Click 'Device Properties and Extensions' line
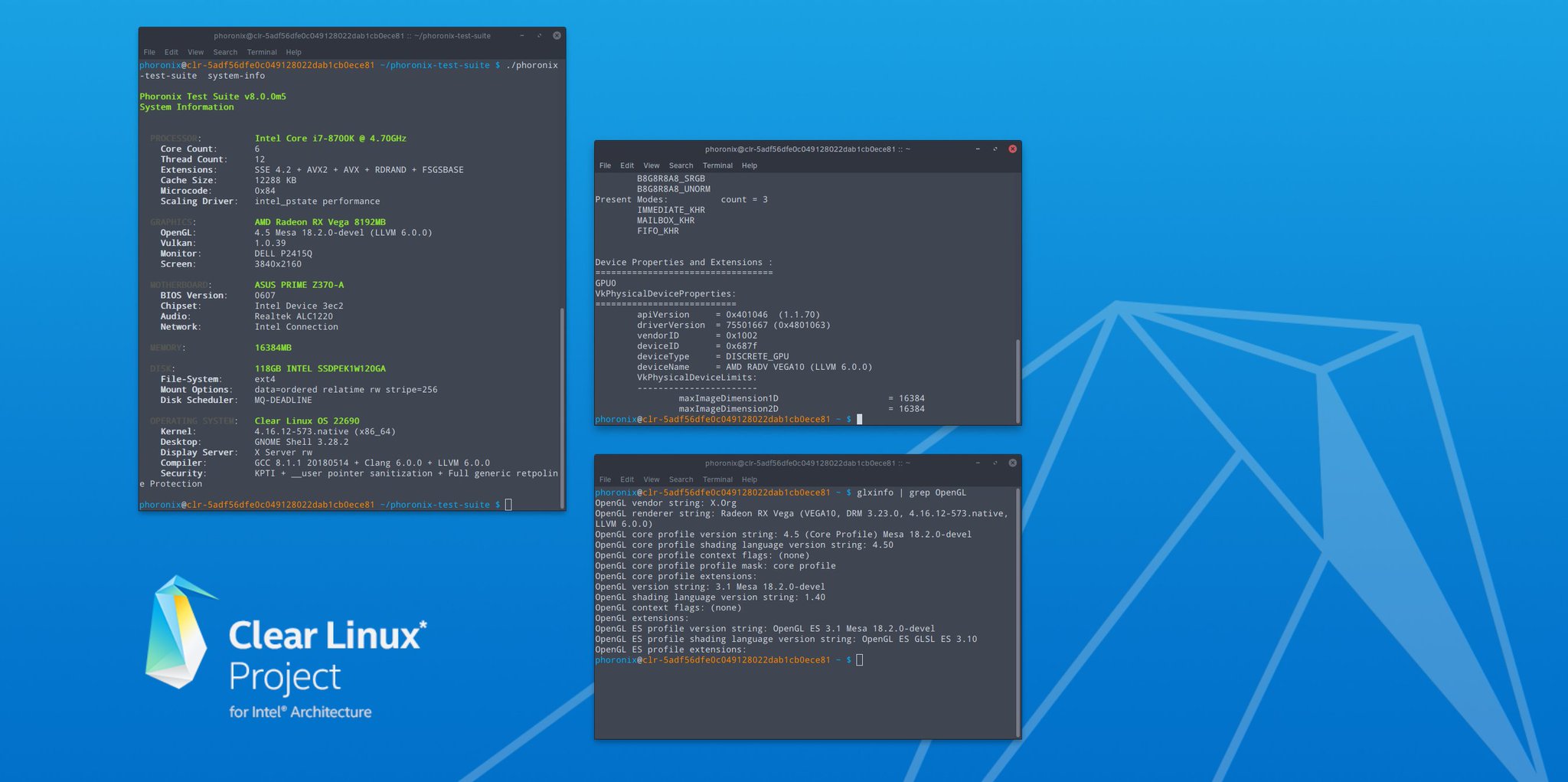Screen dimensions: 1568x782 [684, 262]
